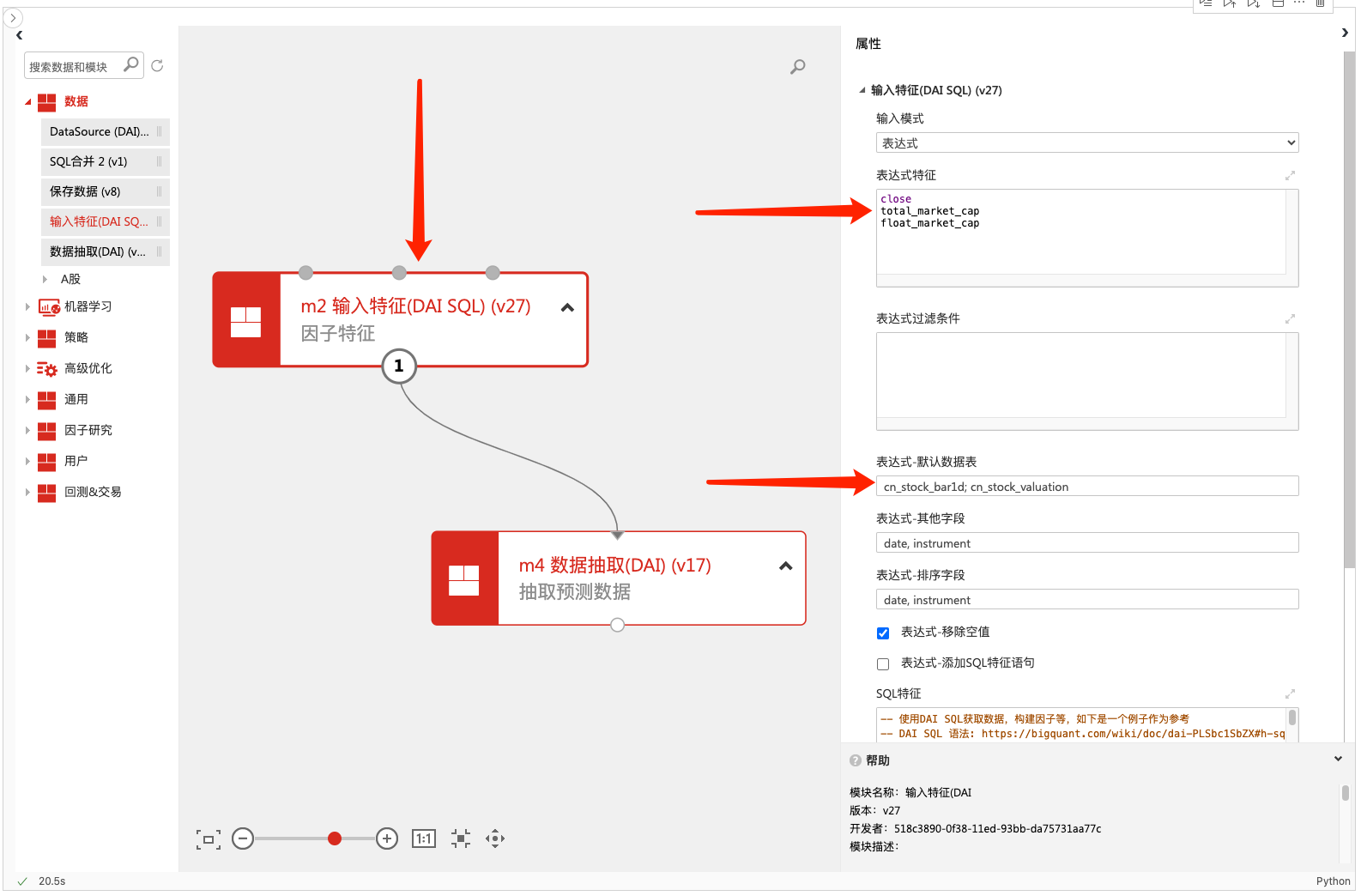This screenshot has width=1361, height=896.
Task: Collapse the 帮助 panel with its chevron
Action: pyautogui.click(x=1338, y=760)
